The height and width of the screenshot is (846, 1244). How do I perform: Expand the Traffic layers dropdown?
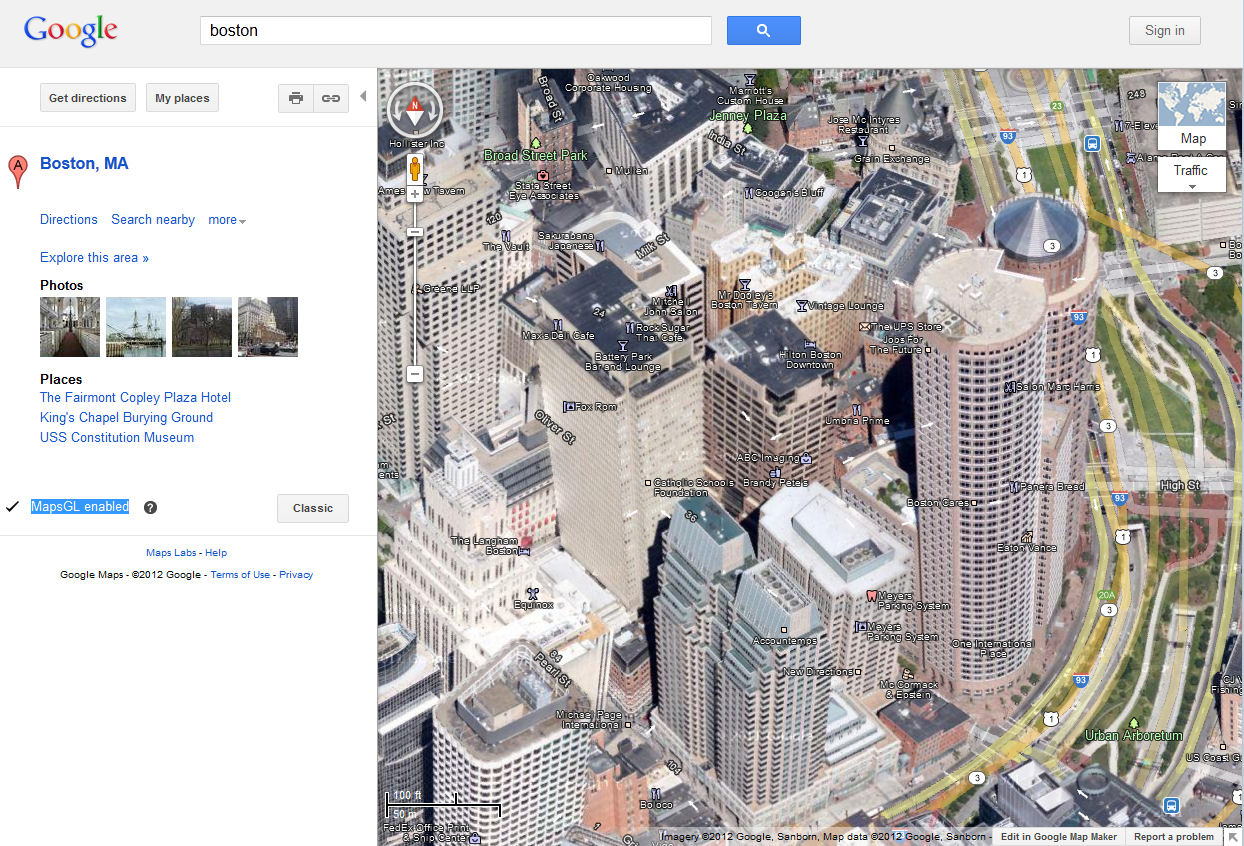pos(1191,176)
